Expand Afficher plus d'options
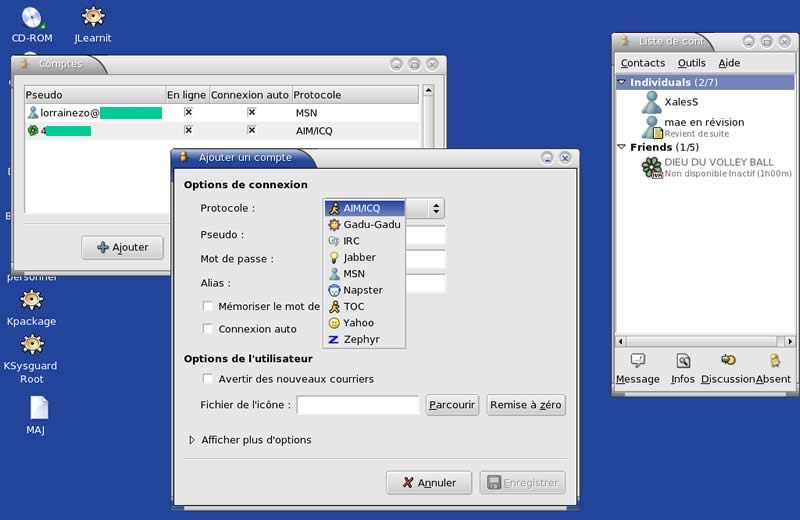 (192, 440)
